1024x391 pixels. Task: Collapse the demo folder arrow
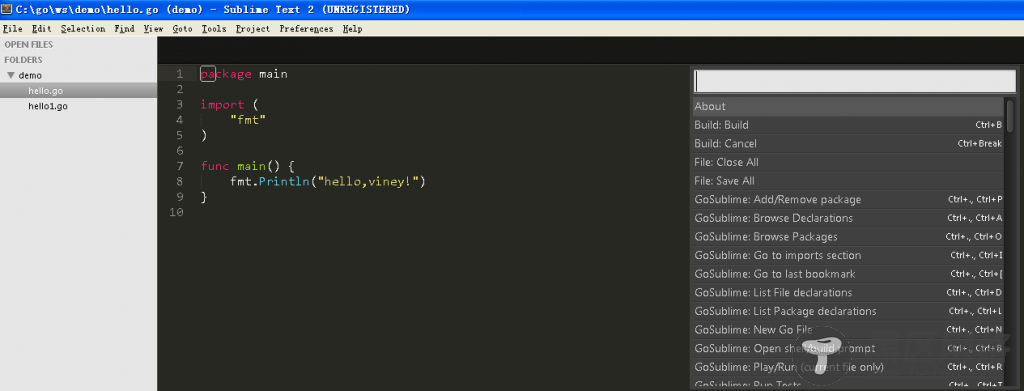[10, 75]
